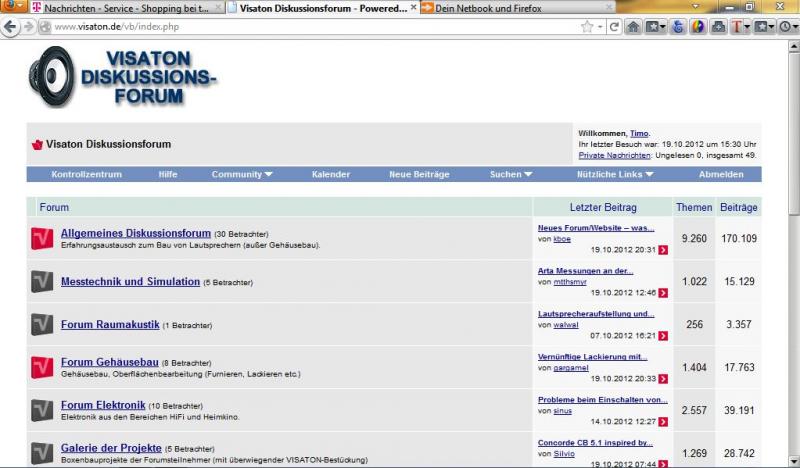Screen dimensions: 800x468
Task: Click status icon beside Messtechnik und Simulation
Action: coord(42,281)
